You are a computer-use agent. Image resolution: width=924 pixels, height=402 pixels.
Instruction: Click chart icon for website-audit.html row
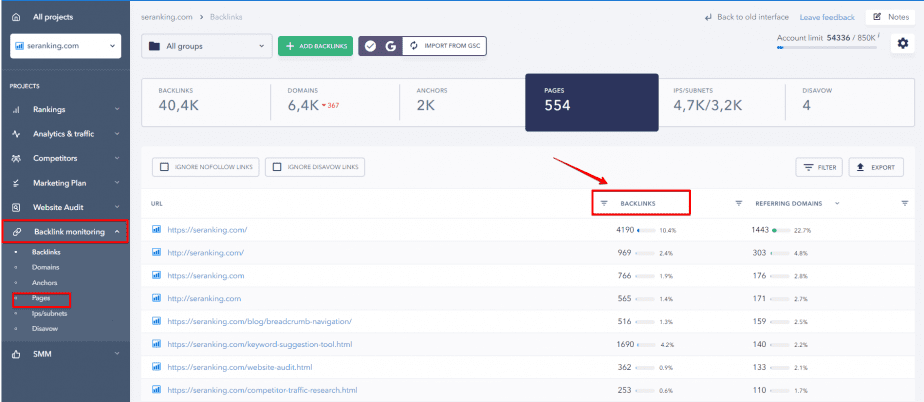pyautogui.click(x=157, y=367)
